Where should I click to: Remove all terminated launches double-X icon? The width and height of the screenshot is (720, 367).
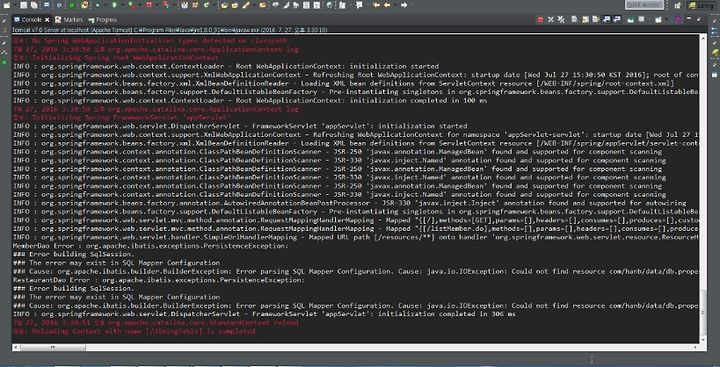coord(561,19)
